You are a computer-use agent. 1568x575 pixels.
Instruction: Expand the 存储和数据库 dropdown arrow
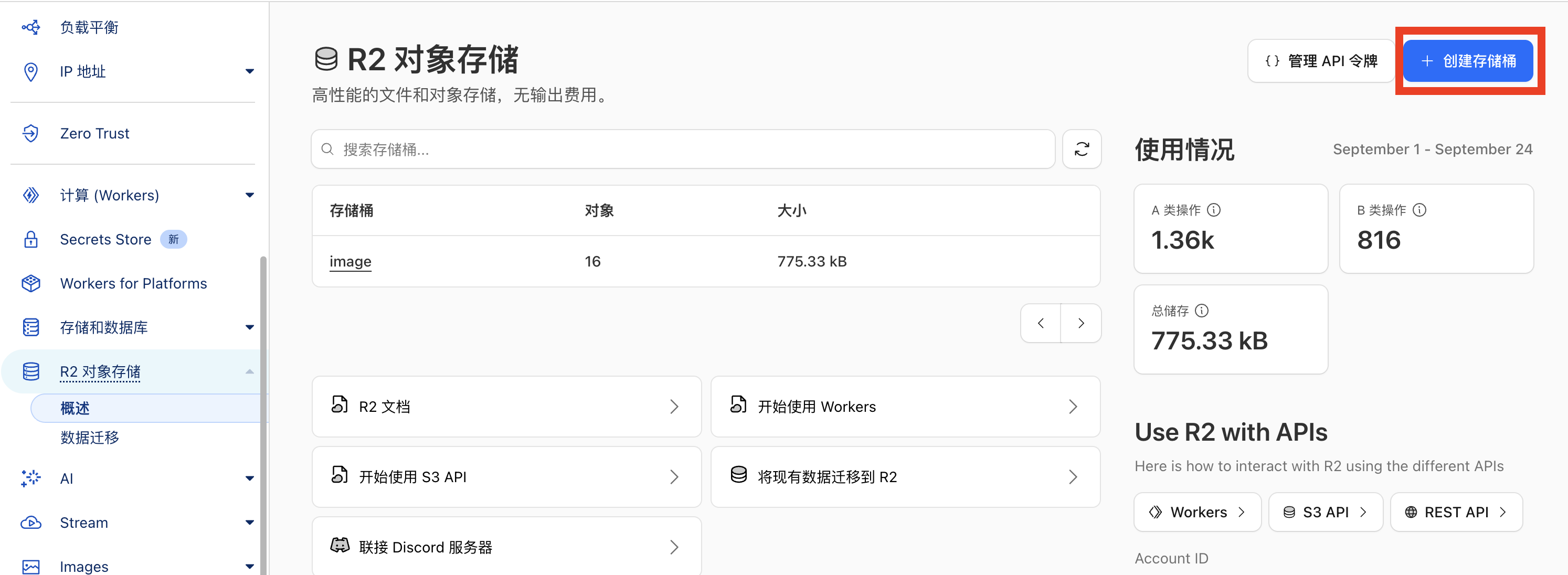tap(250, 327)
